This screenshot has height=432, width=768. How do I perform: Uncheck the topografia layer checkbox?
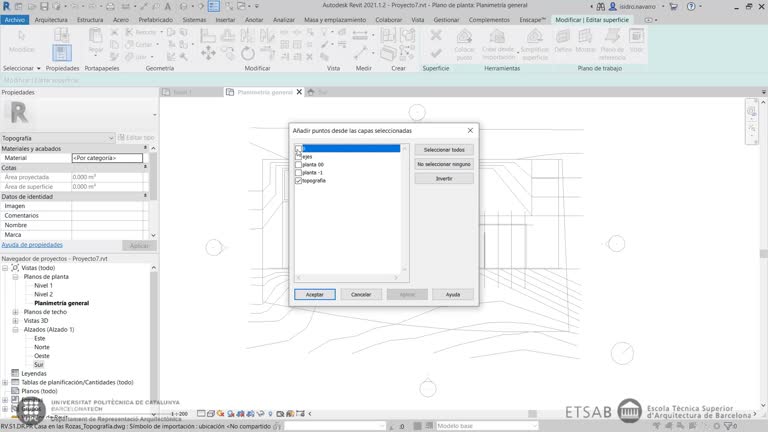(299, 181)
